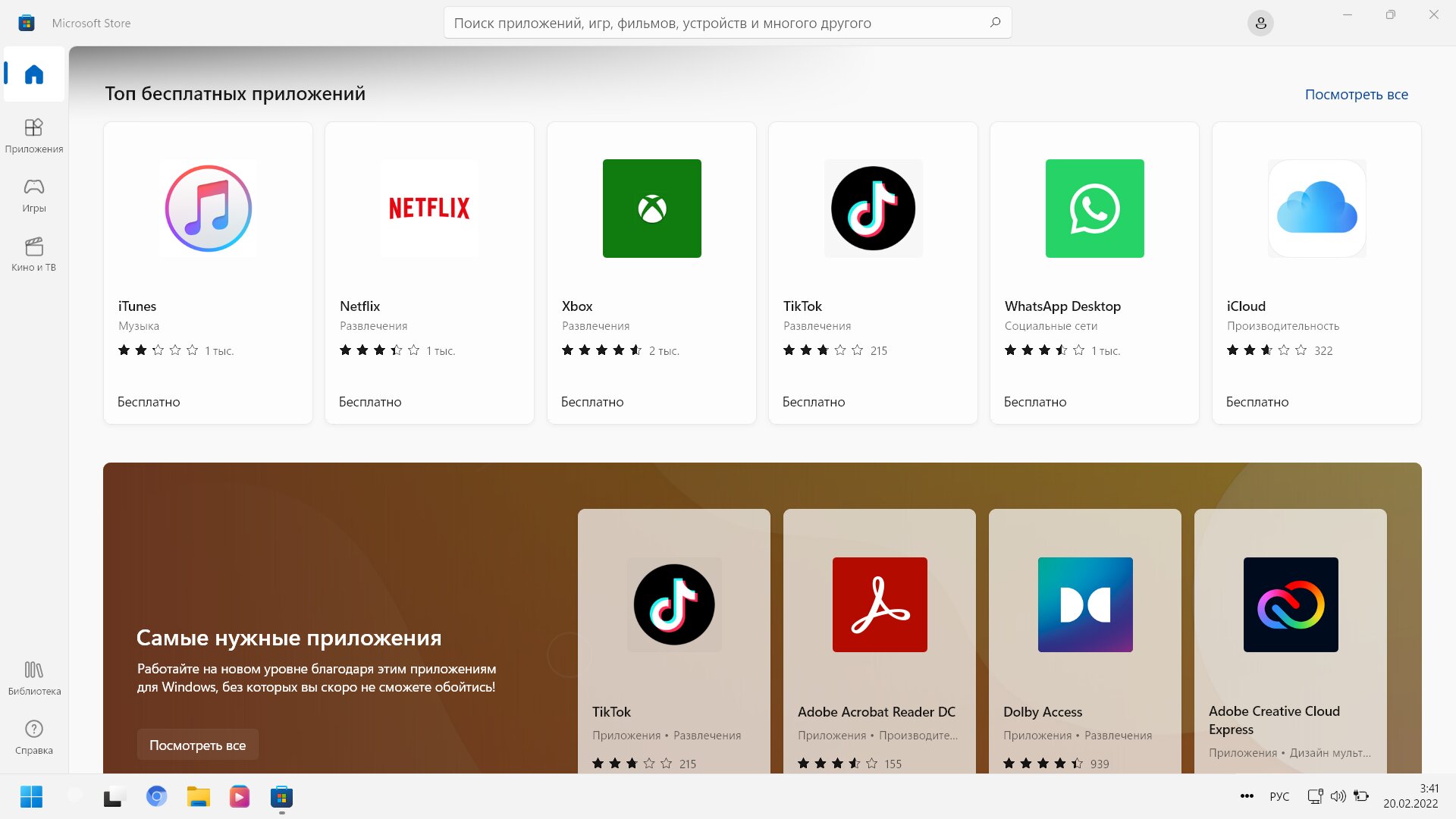Screen dimensions: 1456x819
Task: Click the Самые нужные приложения banner heading
Action: [289, 638]
